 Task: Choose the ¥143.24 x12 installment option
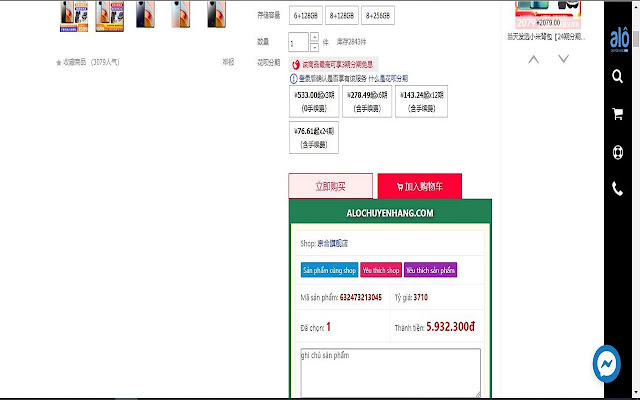(421, 101)
